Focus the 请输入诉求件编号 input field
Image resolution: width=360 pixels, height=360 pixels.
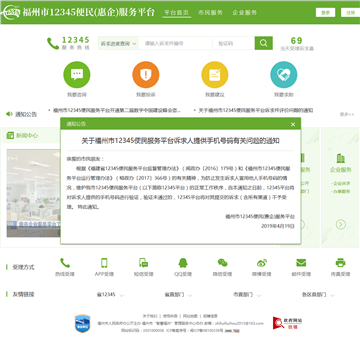[175, 43]
